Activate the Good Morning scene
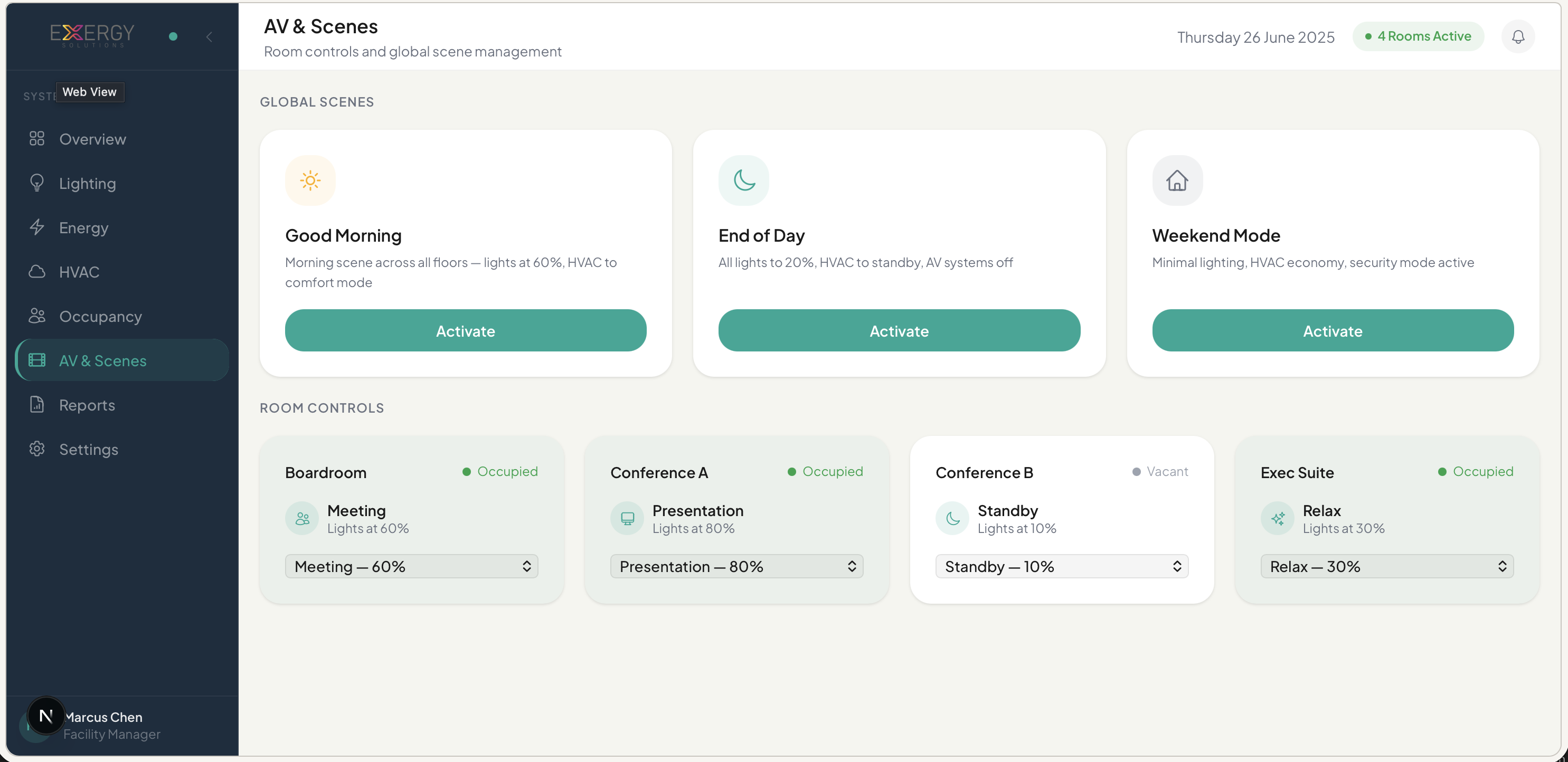Viewport: 1568px width, 762px height. 466,330
